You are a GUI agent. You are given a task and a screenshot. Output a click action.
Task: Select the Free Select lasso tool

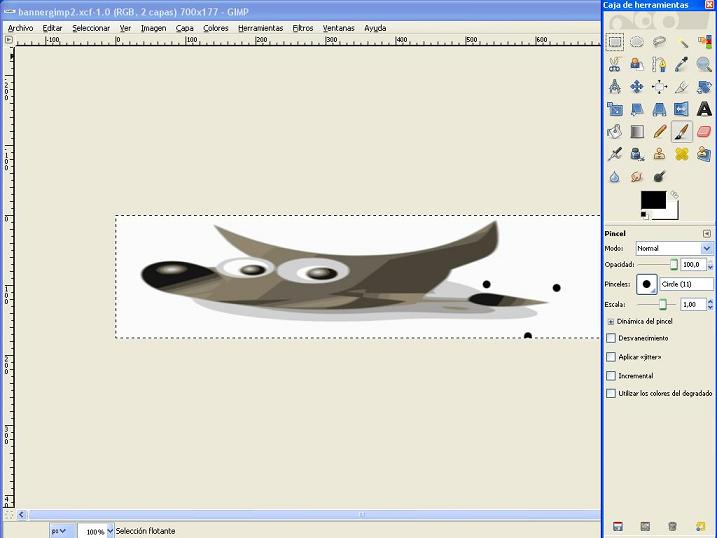coord(659,42)
